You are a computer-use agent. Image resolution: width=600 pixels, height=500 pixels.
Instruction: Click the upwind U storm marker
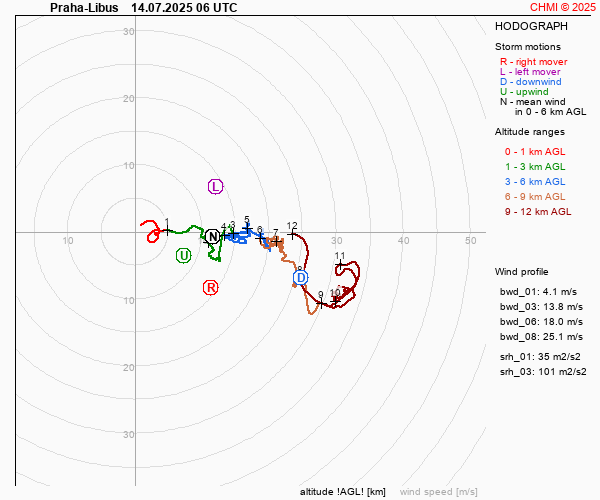click(x=184, y=256)
